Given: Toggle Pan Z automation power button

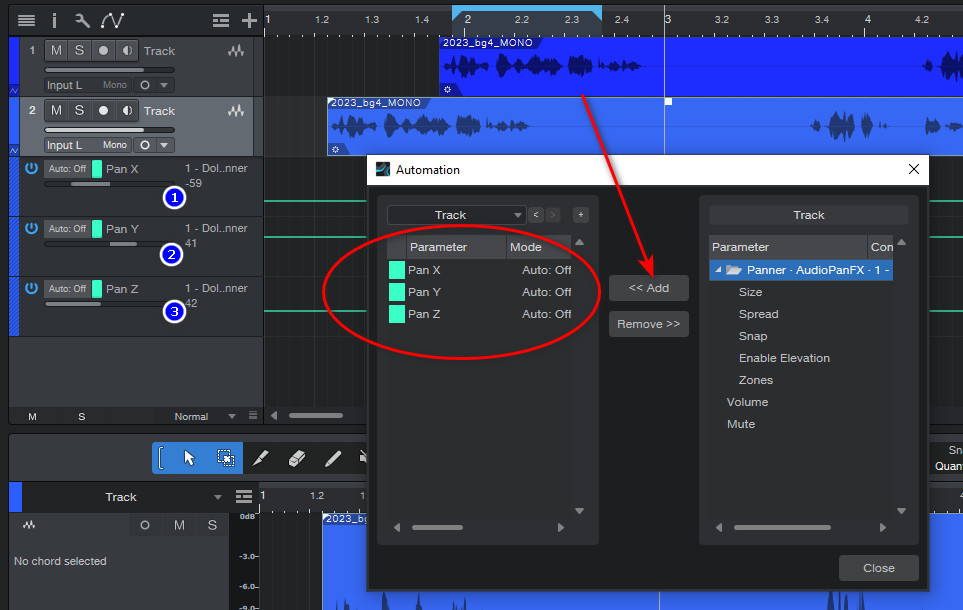Looking at the screenshot, I should pos(32,288).
